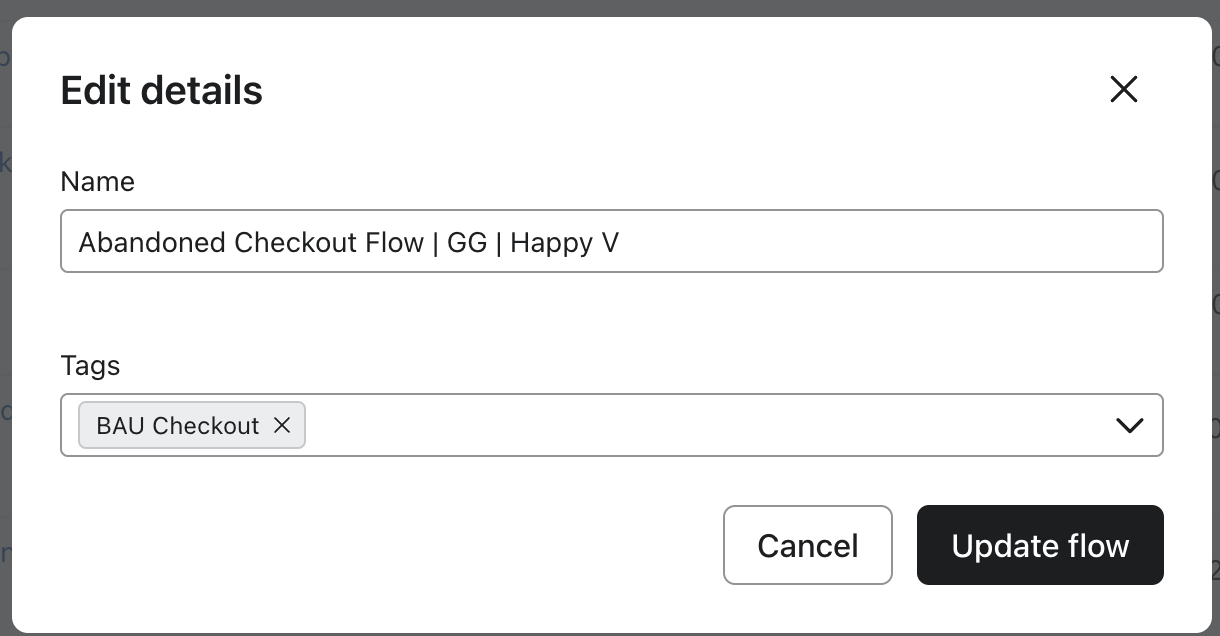Click first pipe separator in flow name

coord(436,242)
